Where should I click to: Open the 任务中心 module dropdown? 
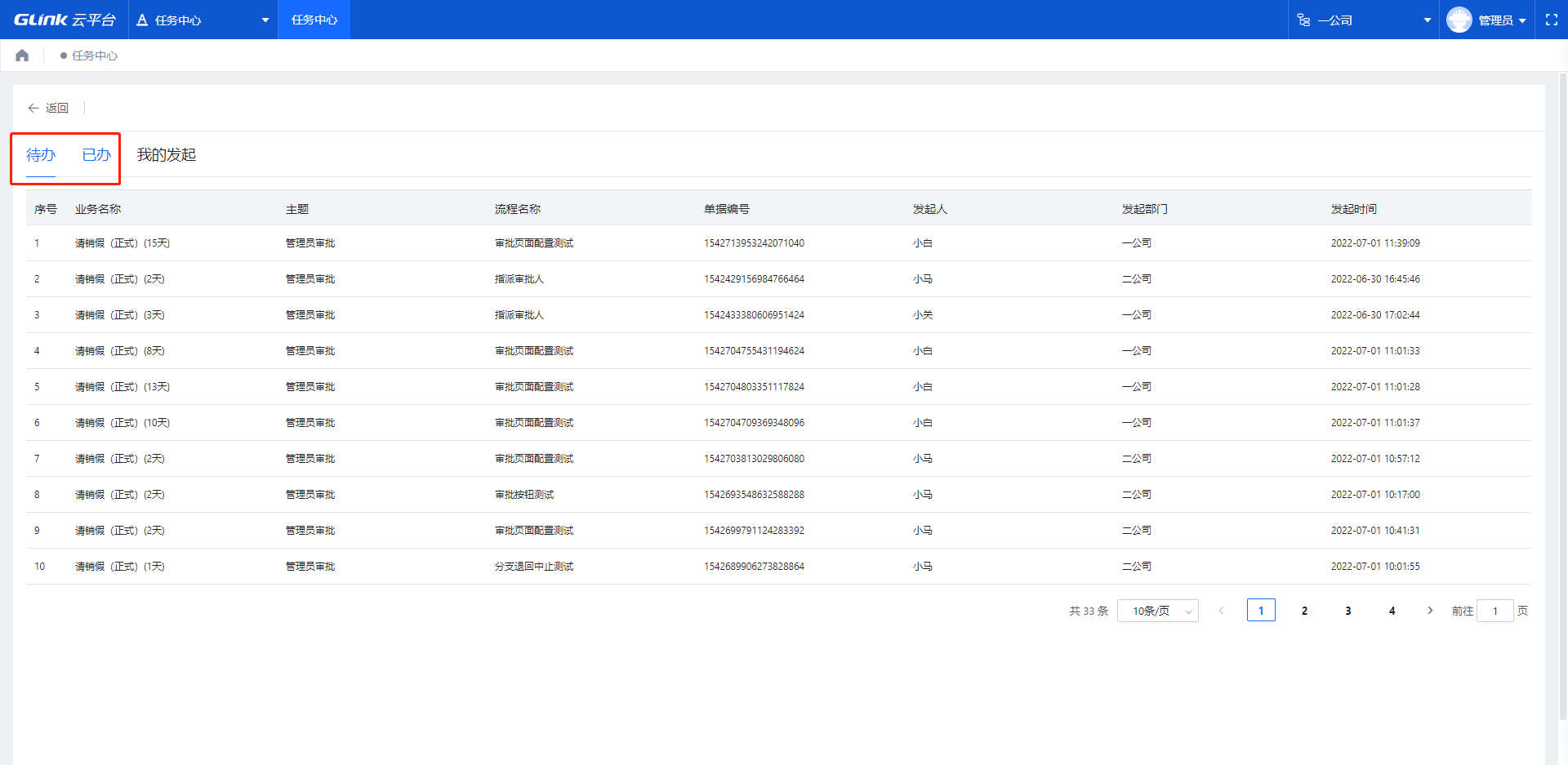203,20
